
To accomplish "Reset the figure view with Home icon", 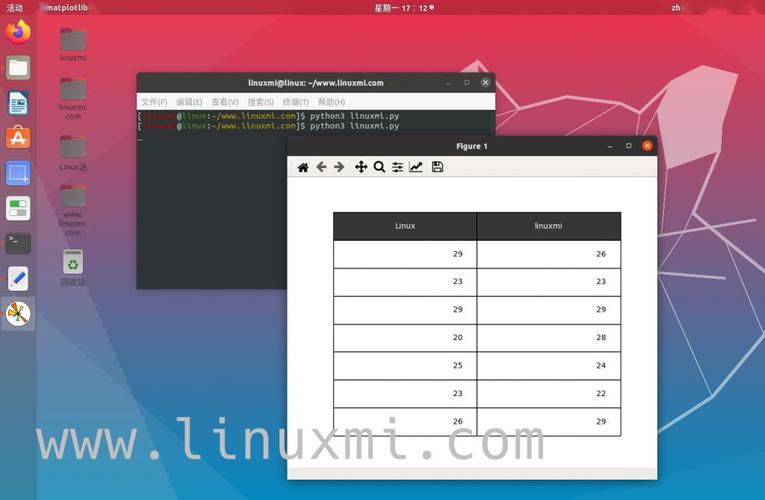I will (303, 167).
